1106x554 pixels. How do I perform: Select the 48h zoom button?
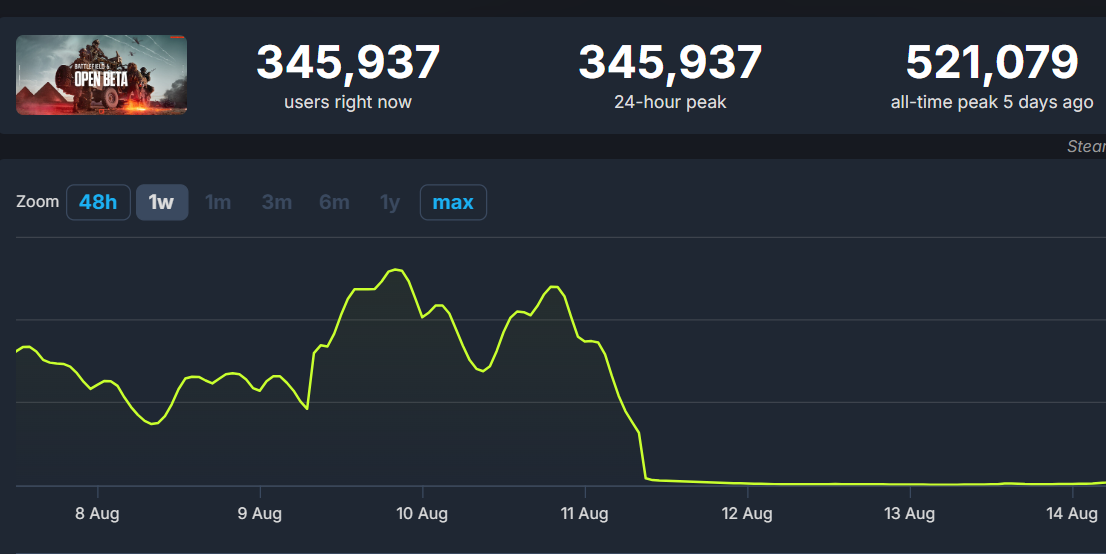(98, 203)
